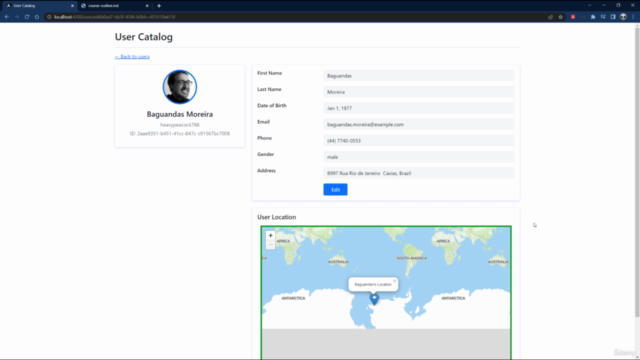Zoom out on the map with the minus control

click(270, 244)
